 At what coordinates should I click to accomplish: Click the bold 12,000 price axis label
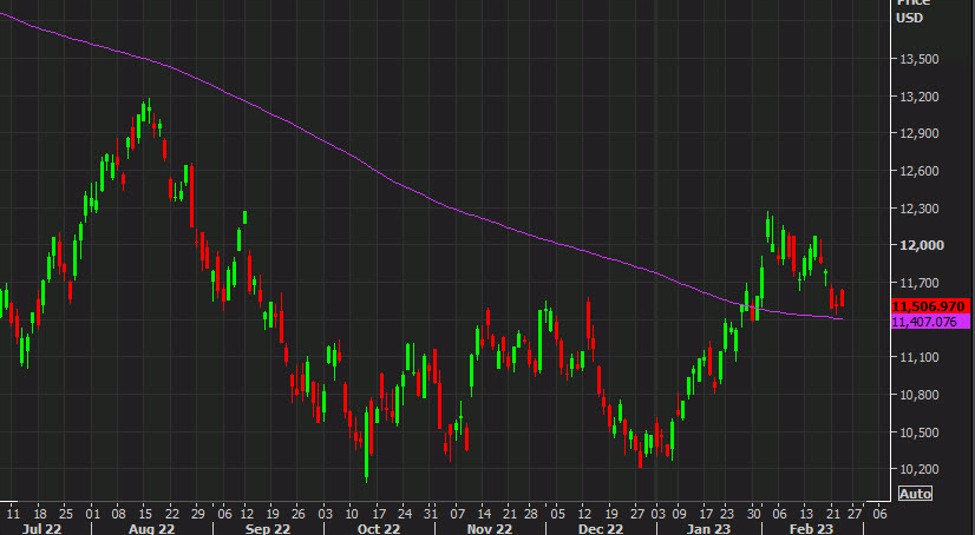922,245
